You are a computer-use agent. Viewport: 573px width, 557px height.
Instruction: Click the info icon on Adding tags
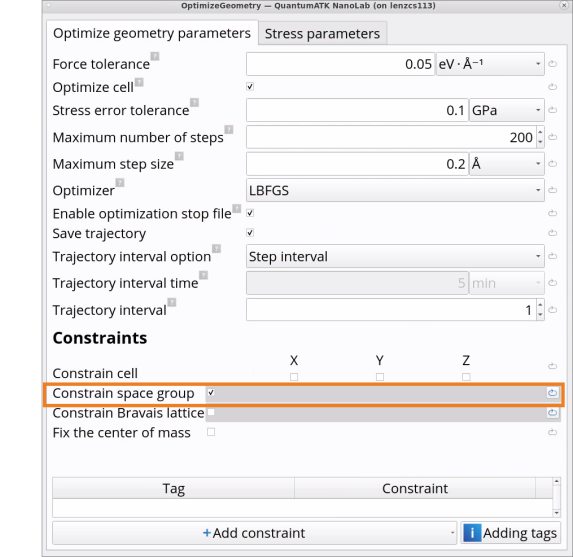[472, 533]
